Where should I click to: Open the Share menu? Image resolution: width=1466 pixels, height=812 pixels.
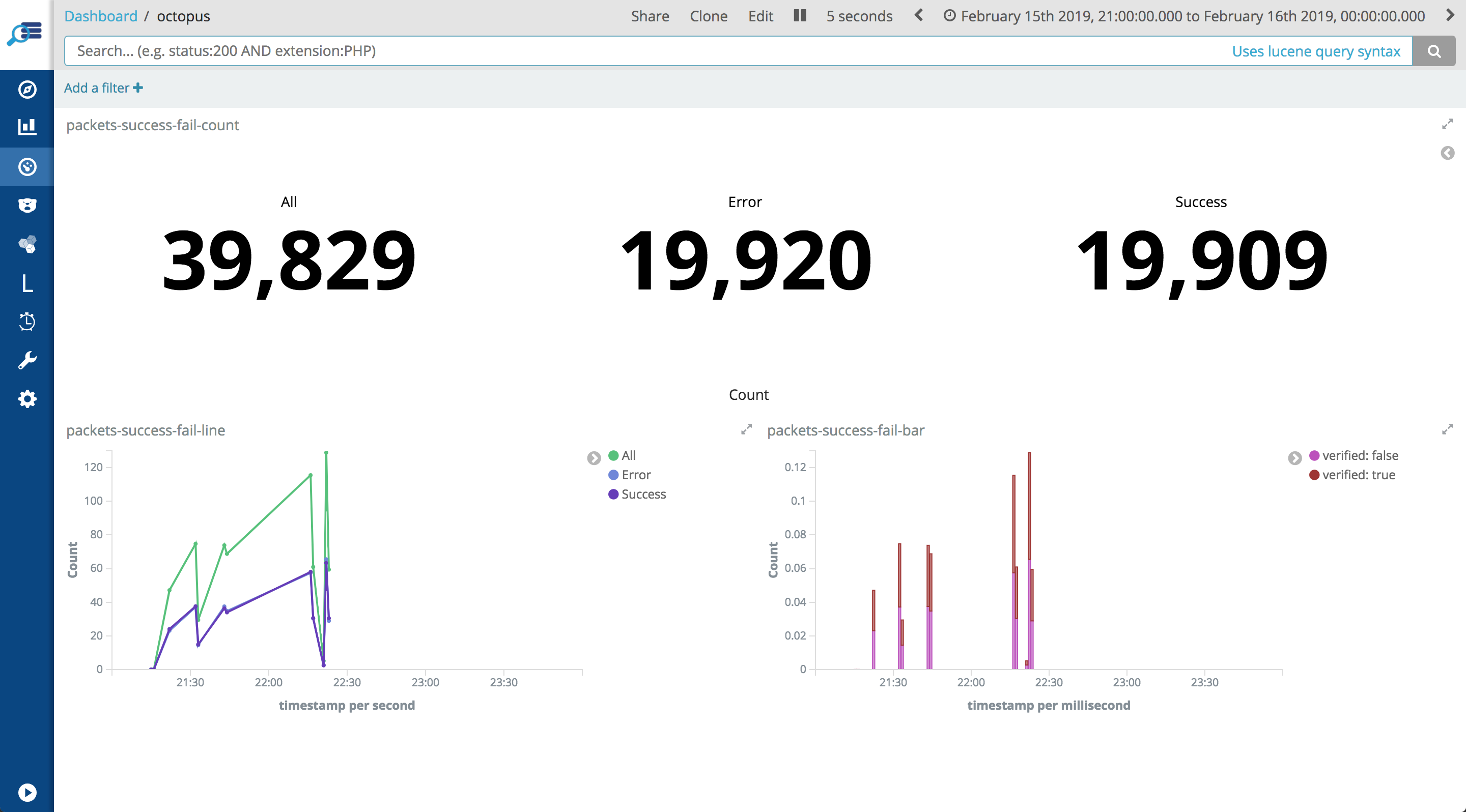650,16
